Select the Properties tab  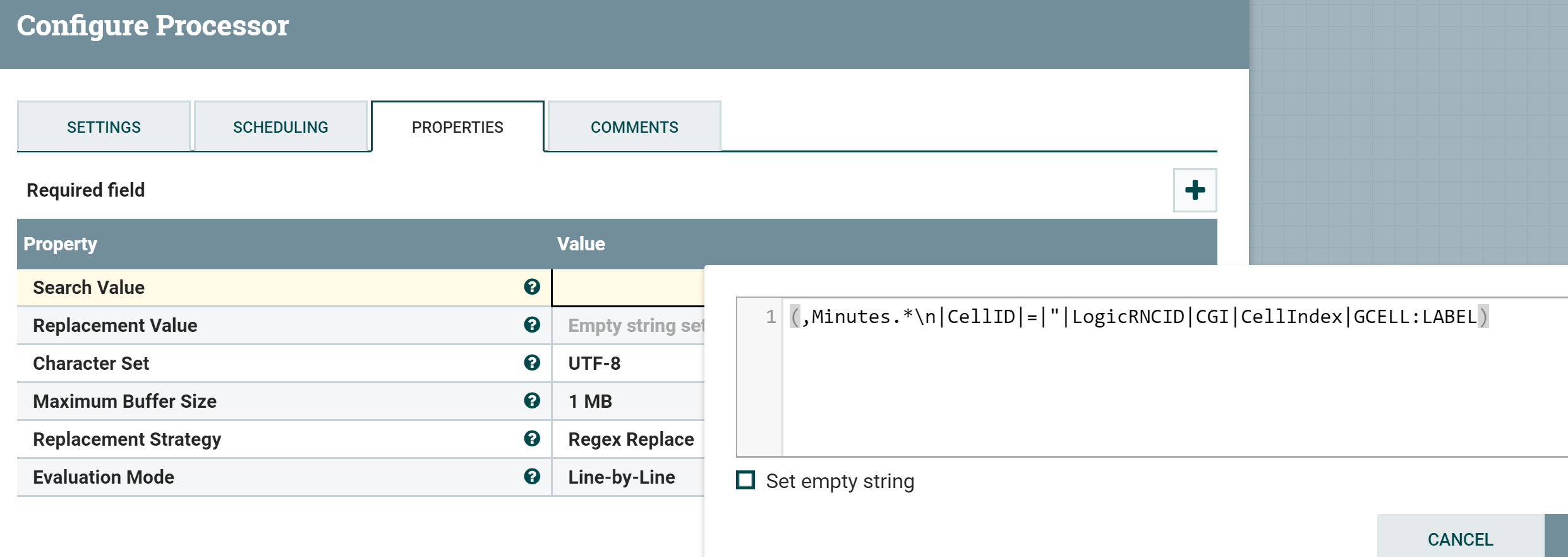457,127
